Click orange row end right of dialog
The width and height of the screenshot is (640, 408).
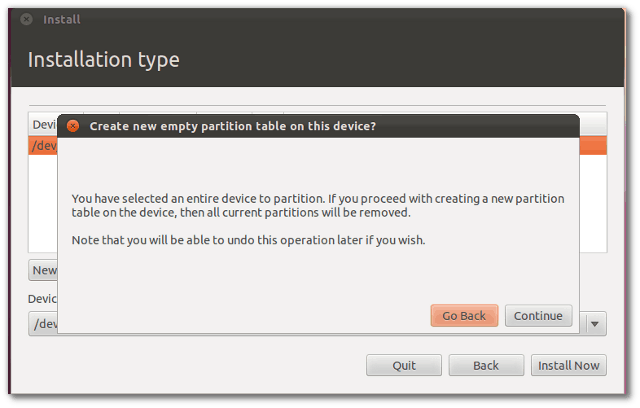pos(593,146)
